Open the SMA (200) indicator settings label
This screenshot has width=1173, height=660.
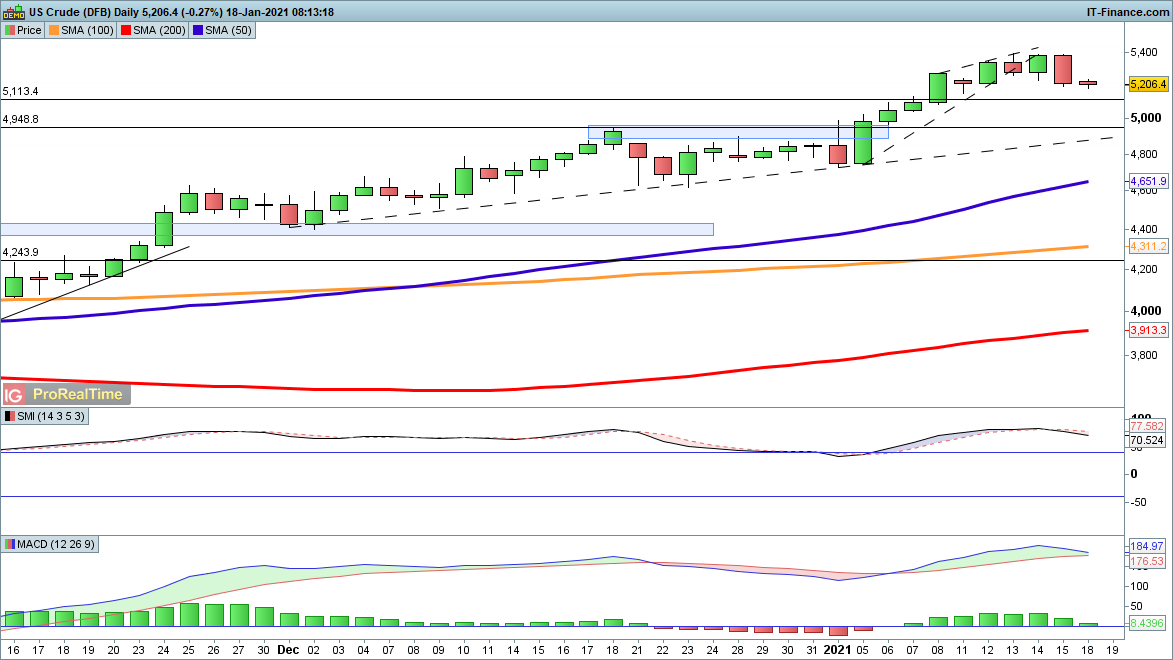(160, 30)
